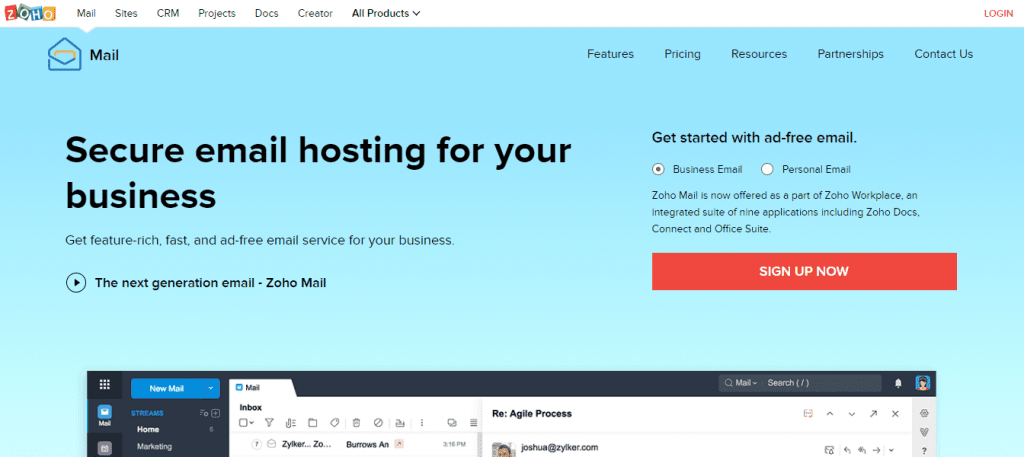
Task: Click the move-to-folder icon in Inbox toolbar
Action: (312, 422)
